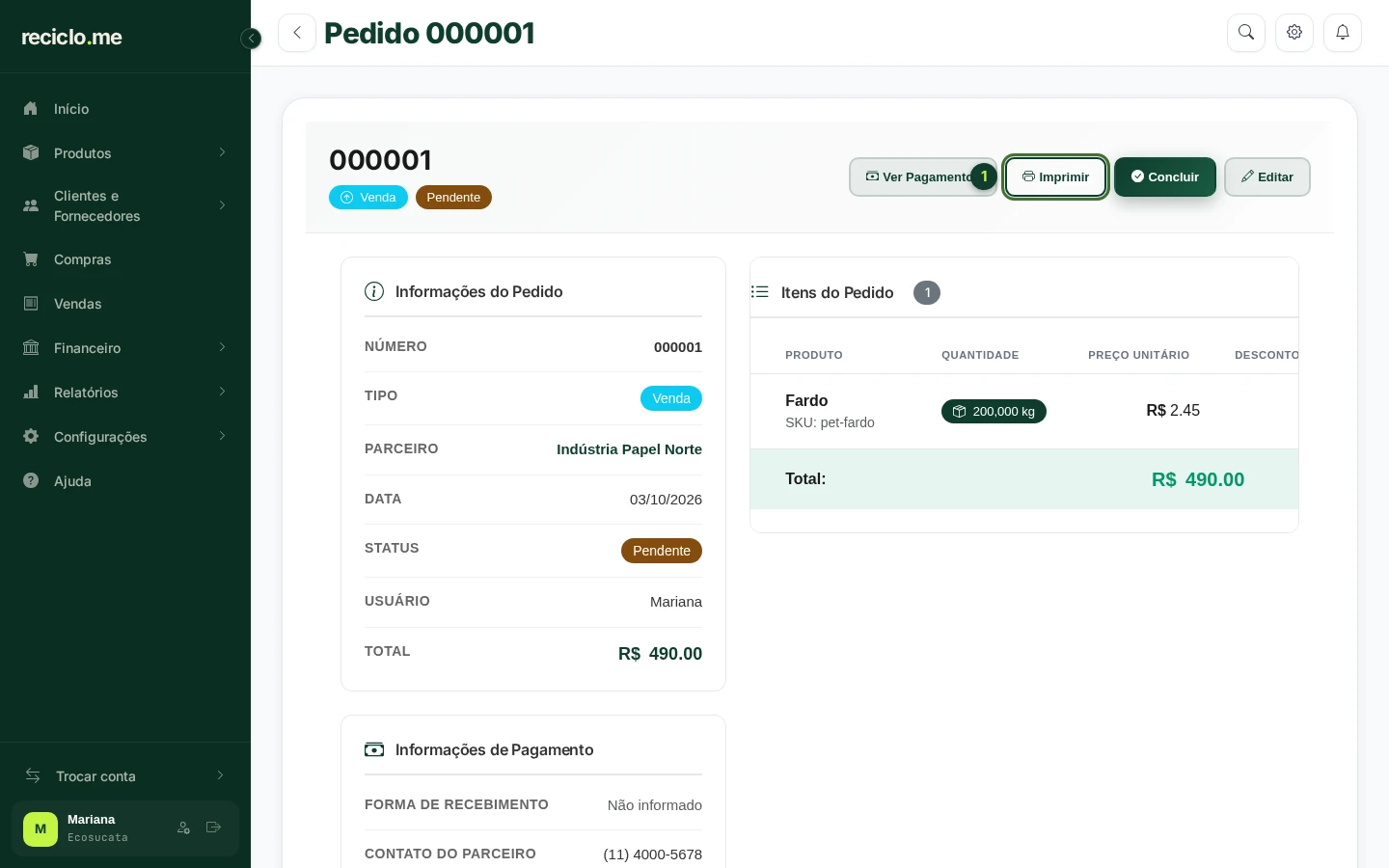Click the Ver Pagamentos button
This screenshot has height=868, width=1389.
922,176
